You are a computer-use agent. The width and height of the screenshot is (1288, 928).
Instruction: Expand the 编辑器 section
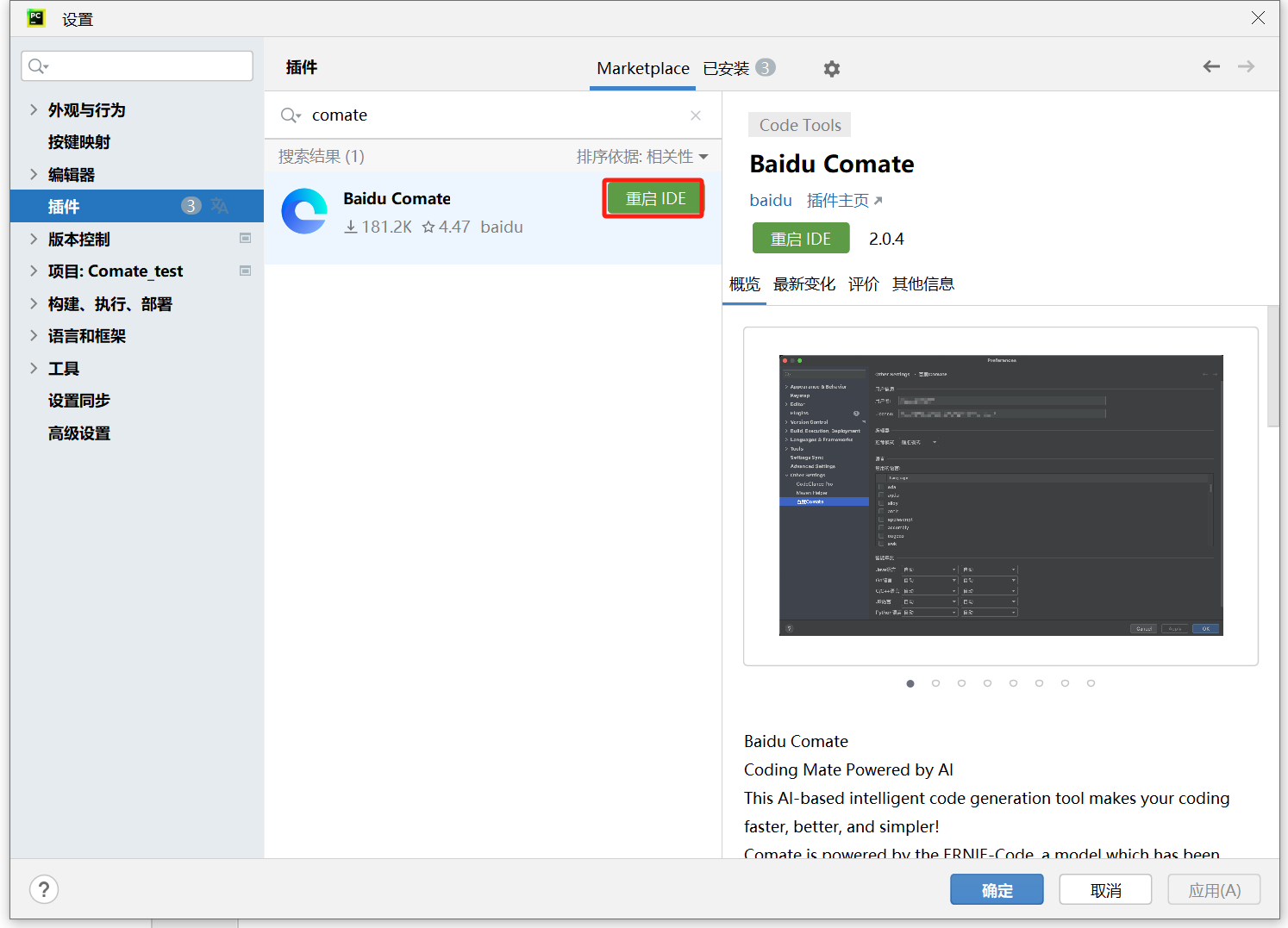(x=34, y=174)
